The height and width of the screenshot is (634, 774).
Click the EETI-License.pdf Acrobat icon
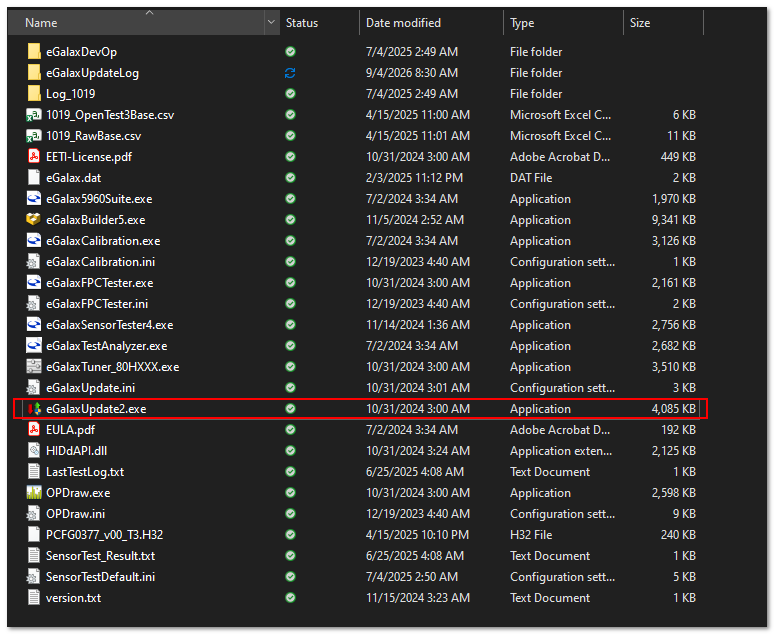34,157
